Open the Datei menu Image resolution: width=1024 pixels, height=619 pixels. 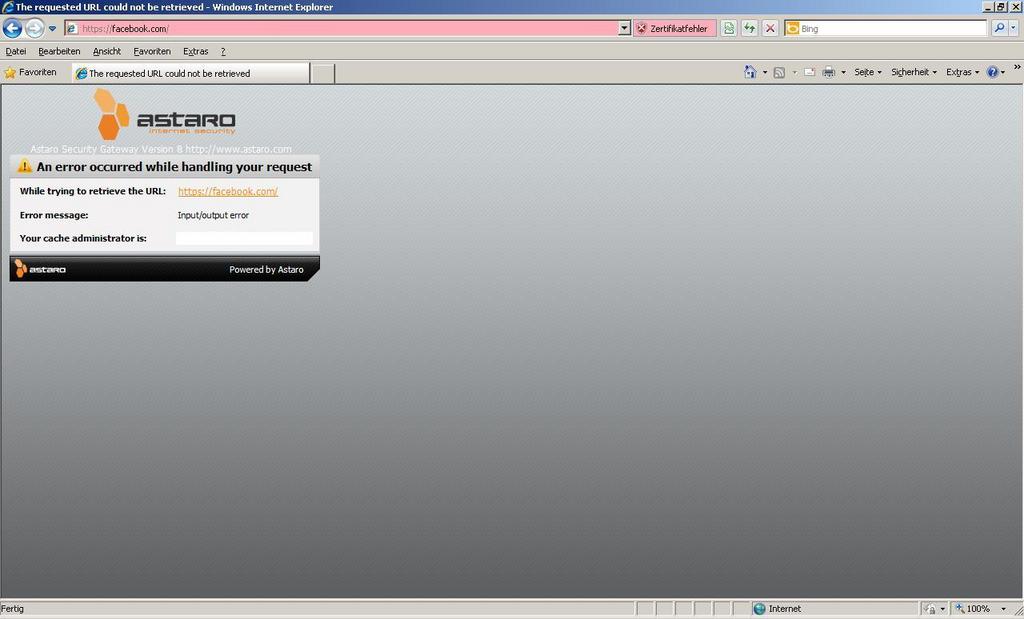coord(16,51)
